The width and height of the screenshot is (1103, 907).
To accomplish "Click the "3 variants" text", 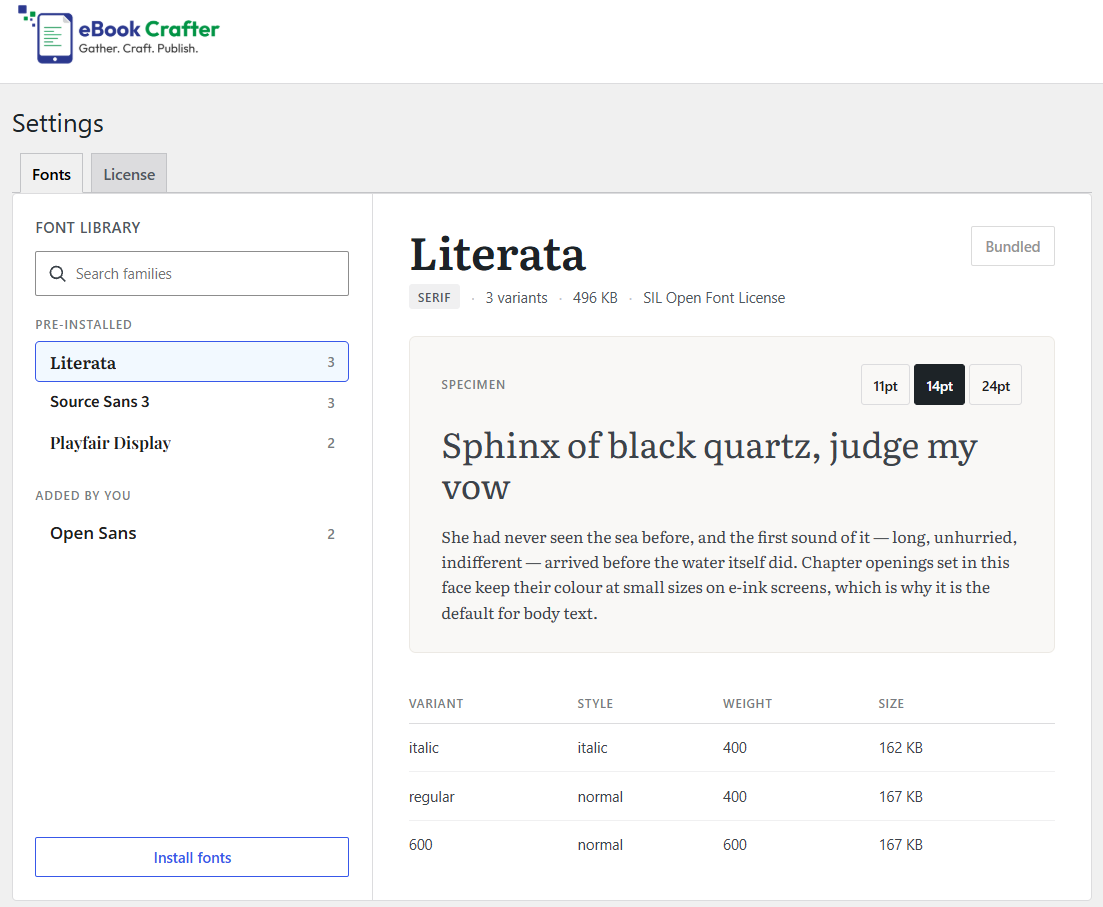I will 516,298.
